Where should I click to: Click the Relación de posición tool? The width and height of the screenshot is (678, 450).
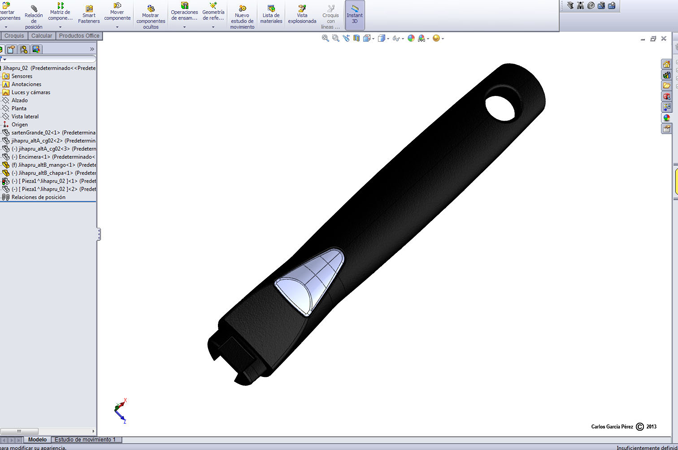tap(34, 15)
